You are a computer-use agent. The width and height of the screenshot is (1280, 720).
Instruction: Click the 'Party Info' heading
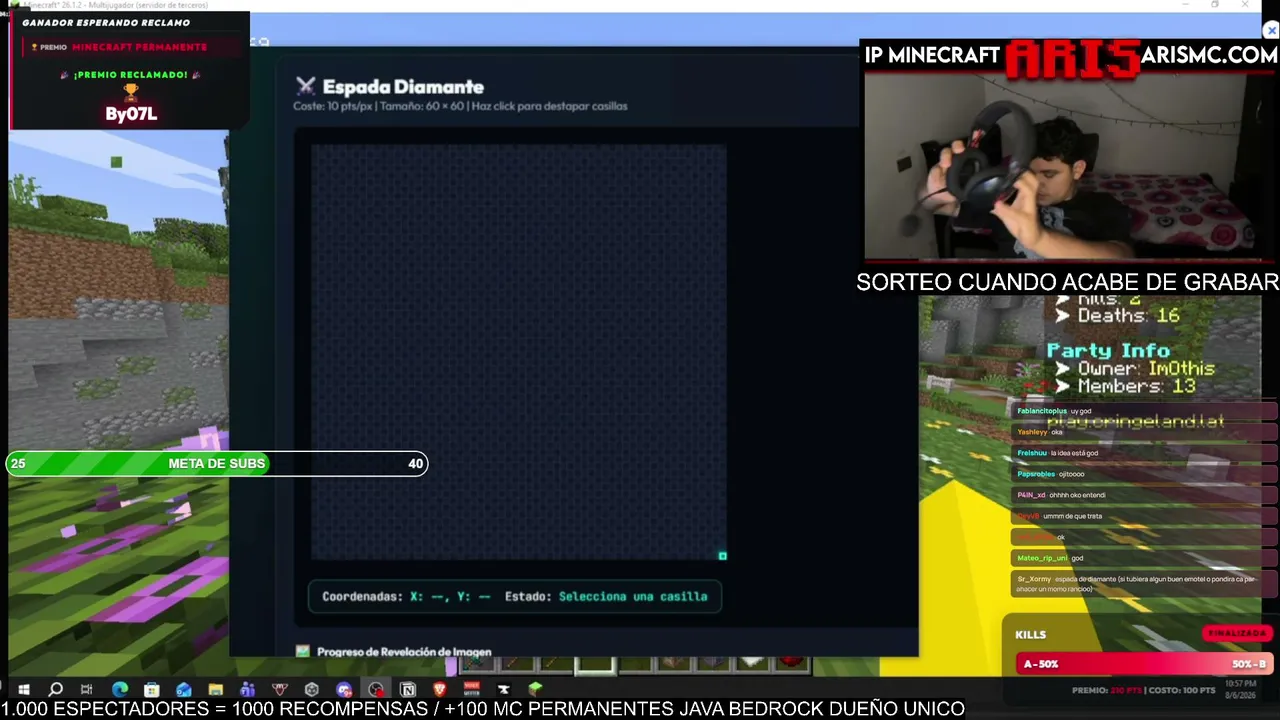[x=1108, y=351]
